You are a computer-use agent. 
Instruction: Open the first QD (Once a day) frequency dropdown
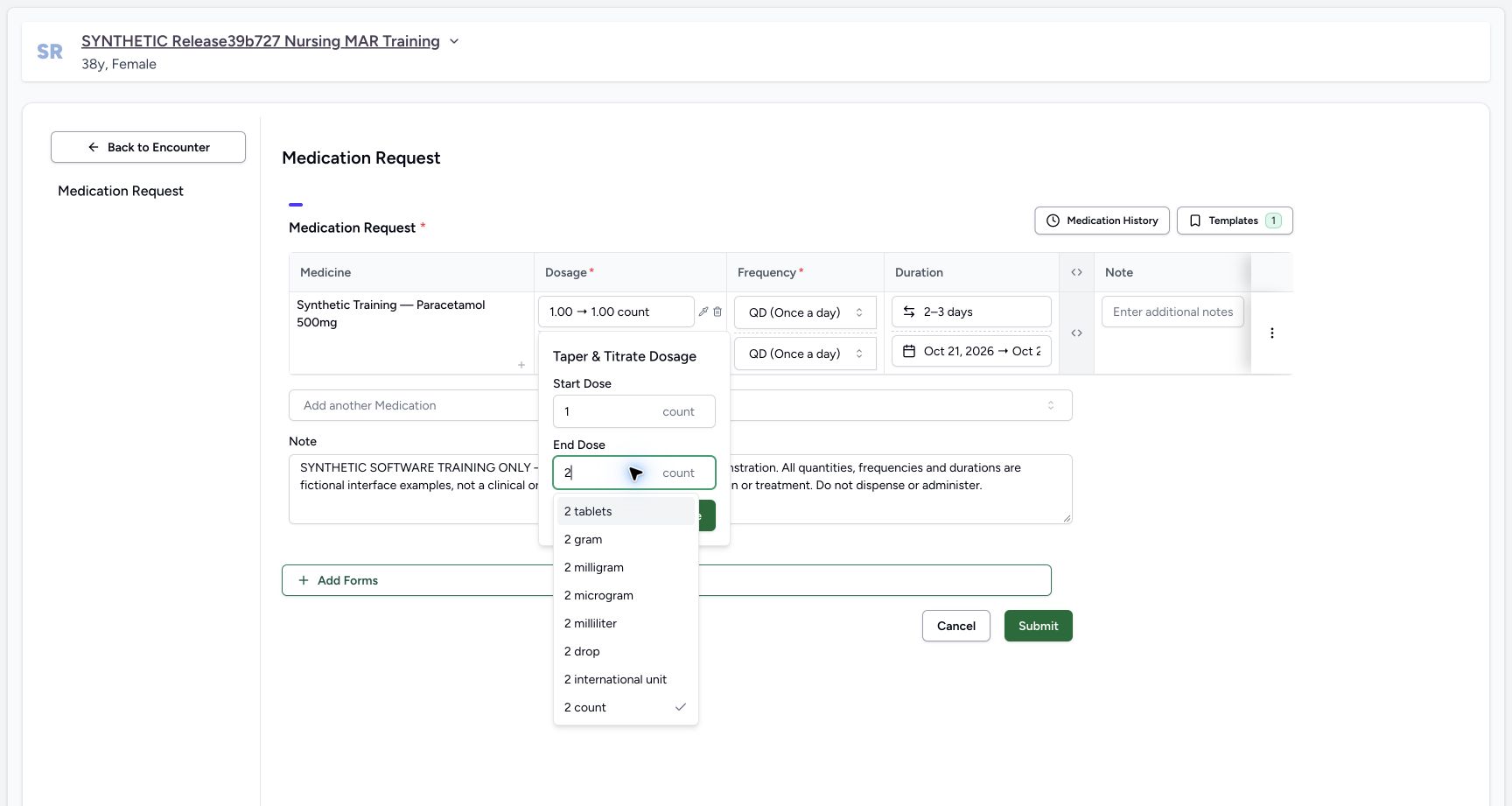805,312
